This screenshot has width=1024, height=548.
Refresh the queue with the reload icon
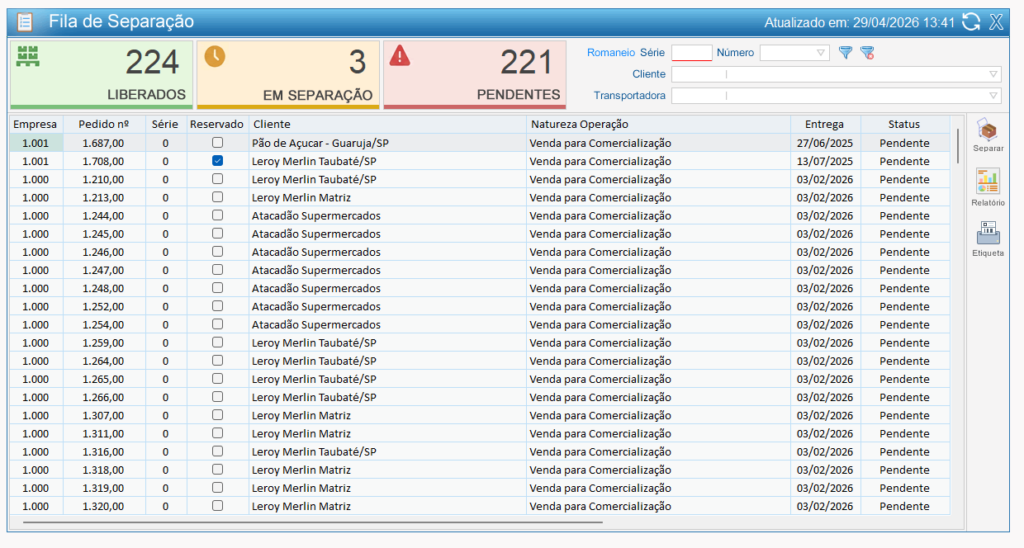(x=971, y=22)
